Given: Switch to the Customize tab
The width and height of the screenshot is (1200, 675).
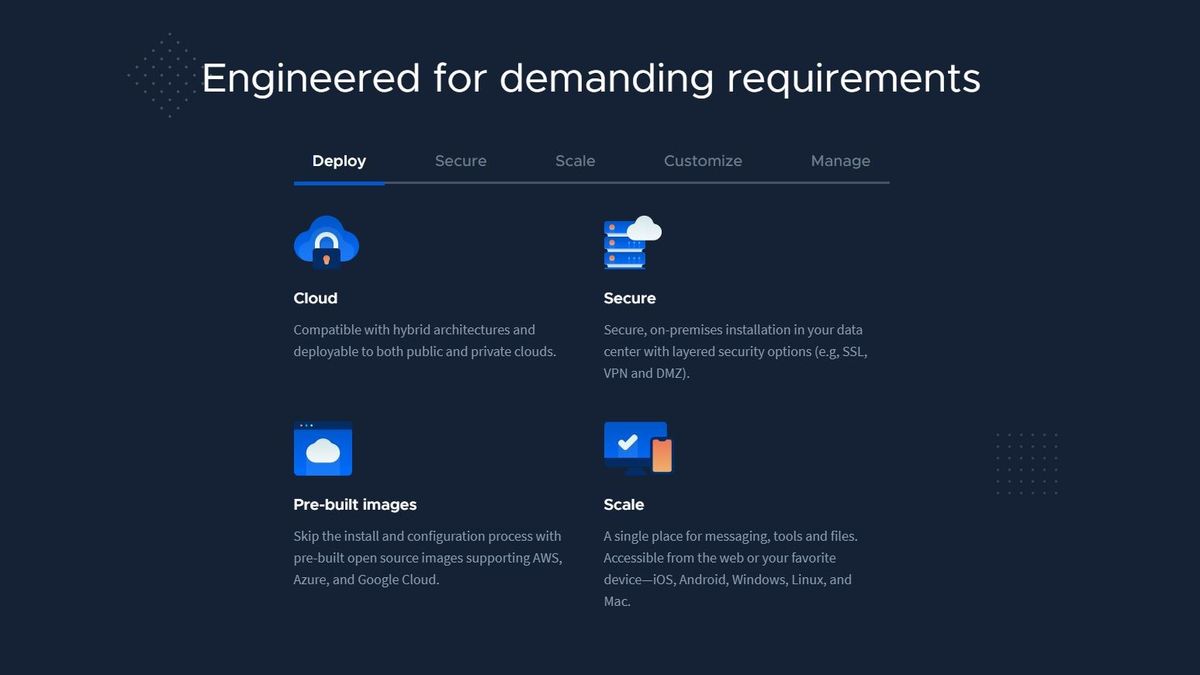Looking at the screenshot, I should [703, 161].
